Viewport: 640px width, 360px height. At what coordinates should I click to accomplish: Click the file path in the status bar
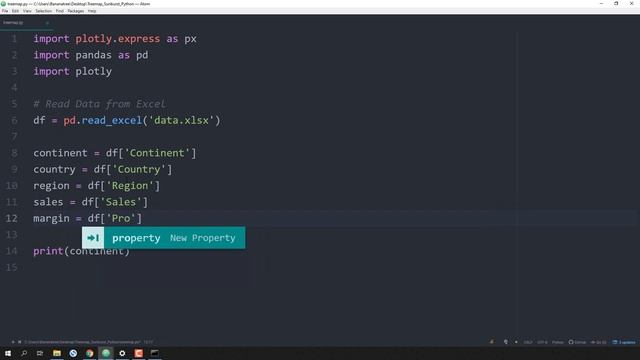(x=82, y=342)
